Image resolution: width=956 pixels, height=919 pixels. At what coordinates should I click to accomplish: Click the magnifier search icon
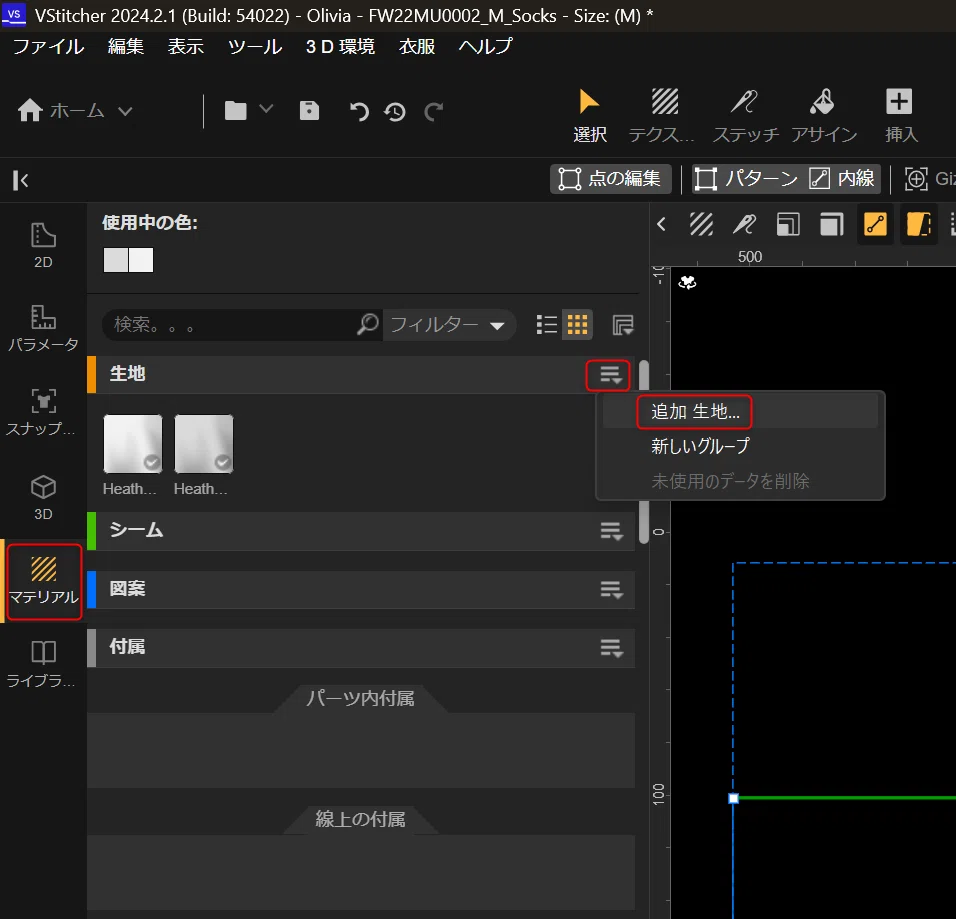(x=367, y=324)
